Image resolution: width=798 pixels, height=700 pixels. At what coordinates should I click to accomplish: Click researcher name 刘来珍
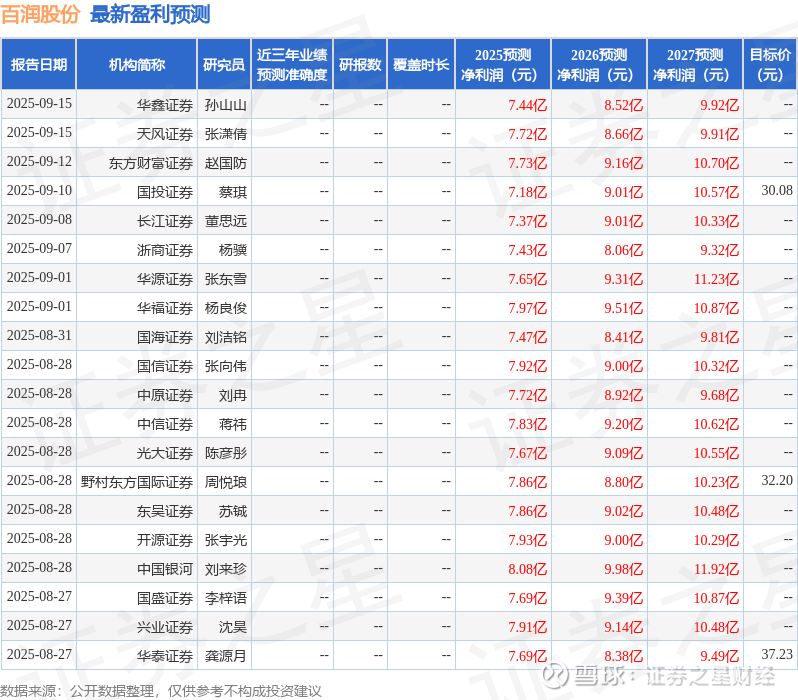(225, 569)
